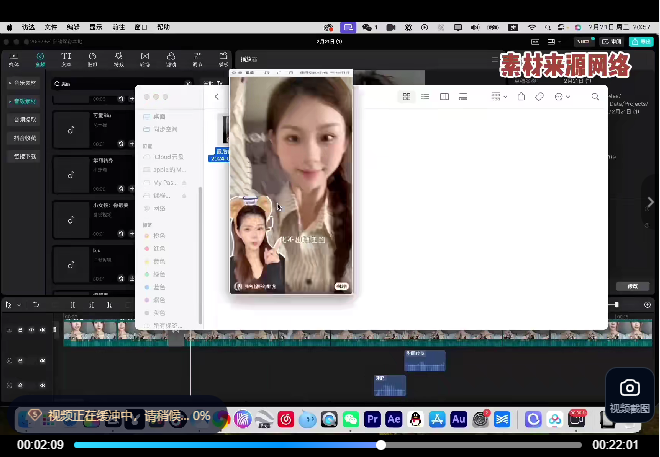Click the Finder search magnifier icon
660x457 pixels.
coord(596,97)
